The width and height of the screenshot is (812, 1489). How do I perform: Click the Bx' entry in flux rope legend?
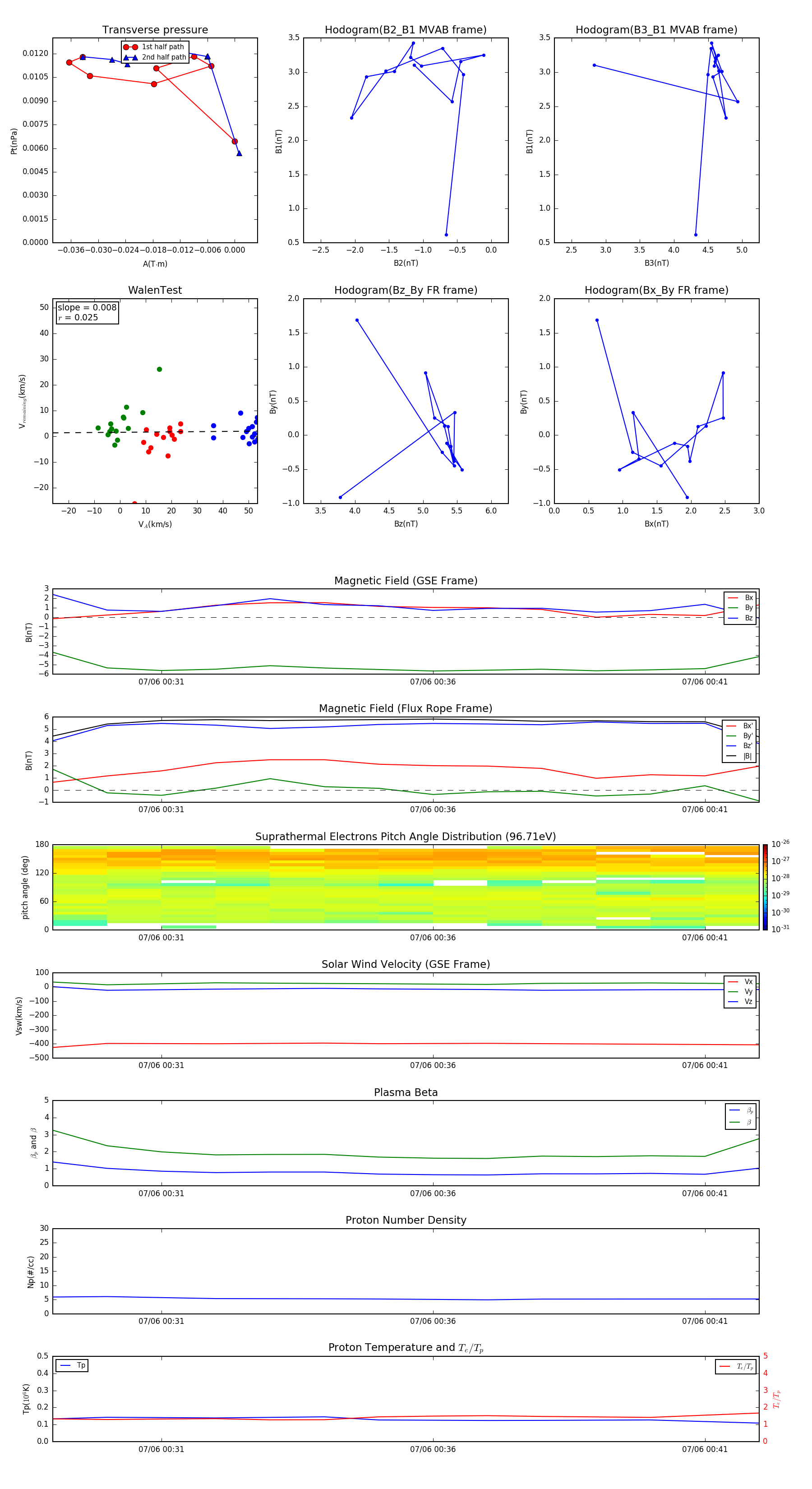(x=740, y=726)
